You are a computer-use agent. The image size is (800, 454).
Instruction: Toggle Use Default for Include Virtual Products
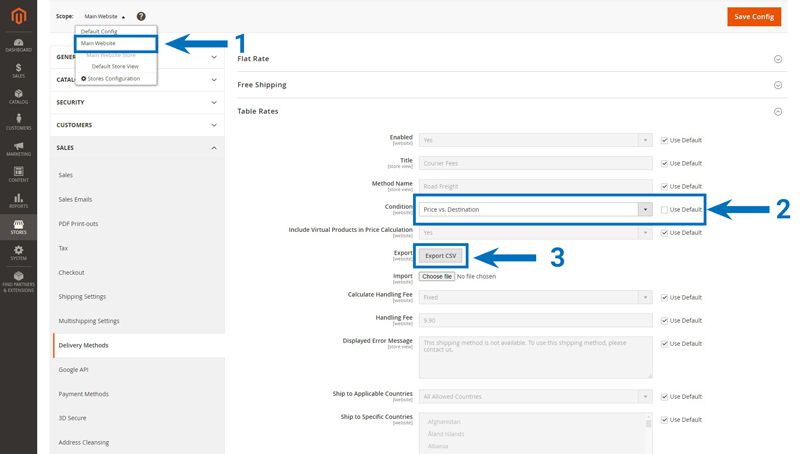(x=664, y=233)
